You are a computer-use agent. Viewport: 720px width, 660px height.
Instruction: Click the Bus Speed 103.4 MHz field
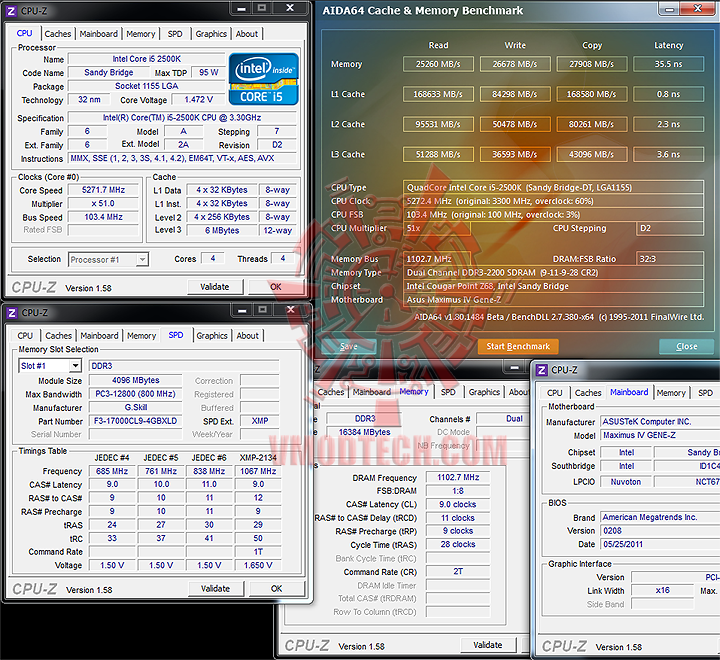coord(103,217)
